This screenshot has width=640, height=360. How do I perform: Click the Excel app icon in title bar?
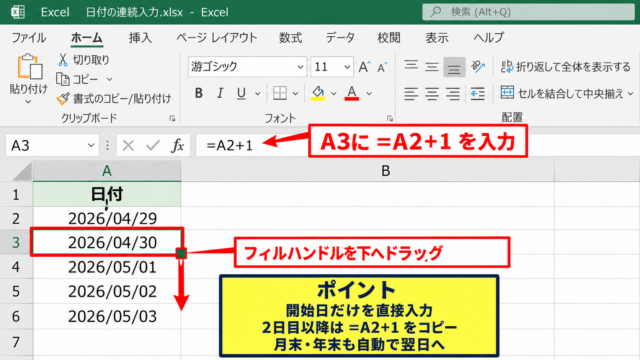(x=18, y=12)
